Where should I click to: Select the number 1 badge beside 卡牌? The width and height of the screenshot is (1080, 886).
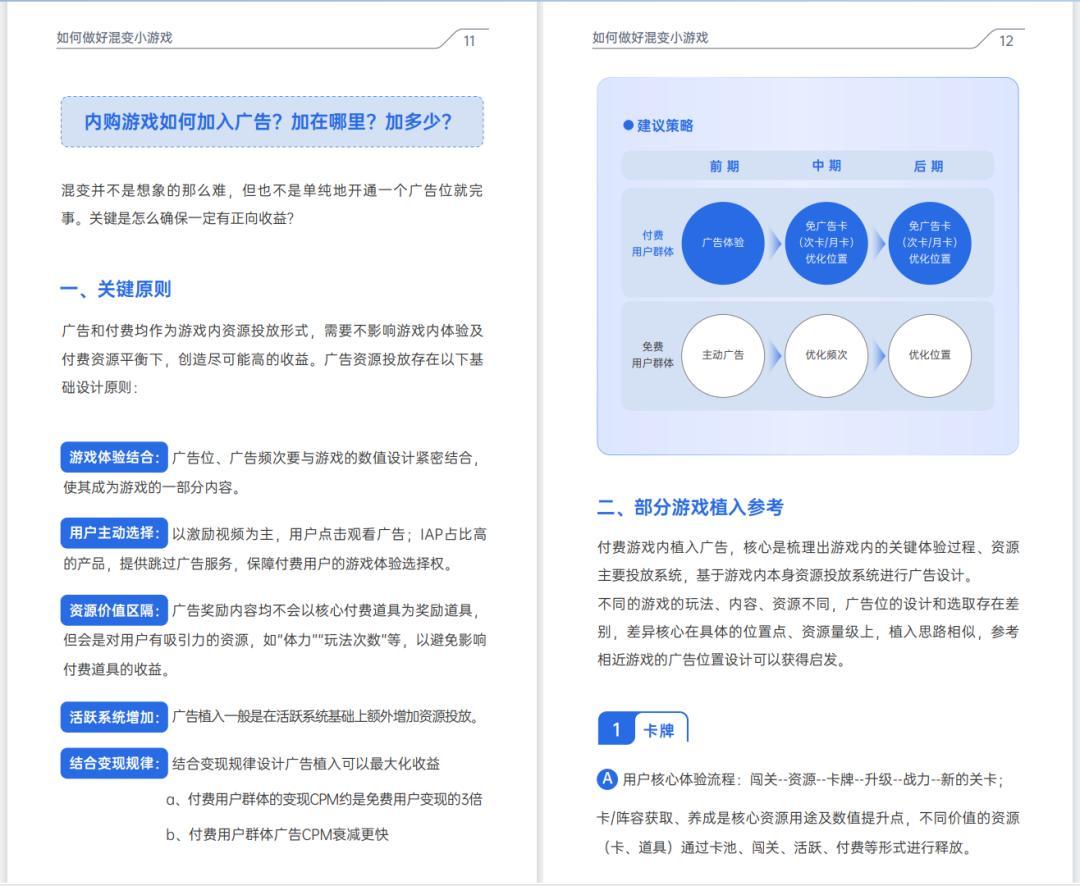pos(616,730)
